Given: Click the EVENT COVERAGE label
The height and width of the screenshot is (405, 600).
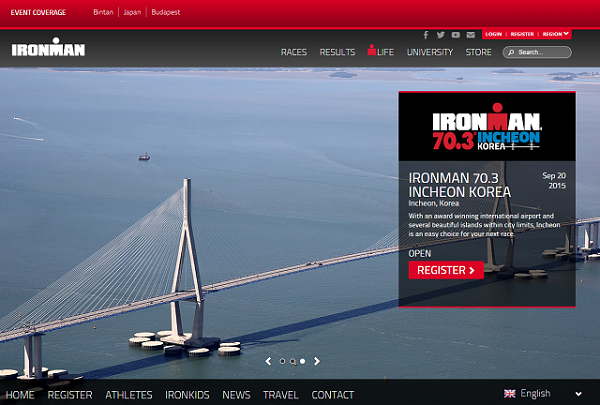Looking at the screenshot, I should click(38, 12).
